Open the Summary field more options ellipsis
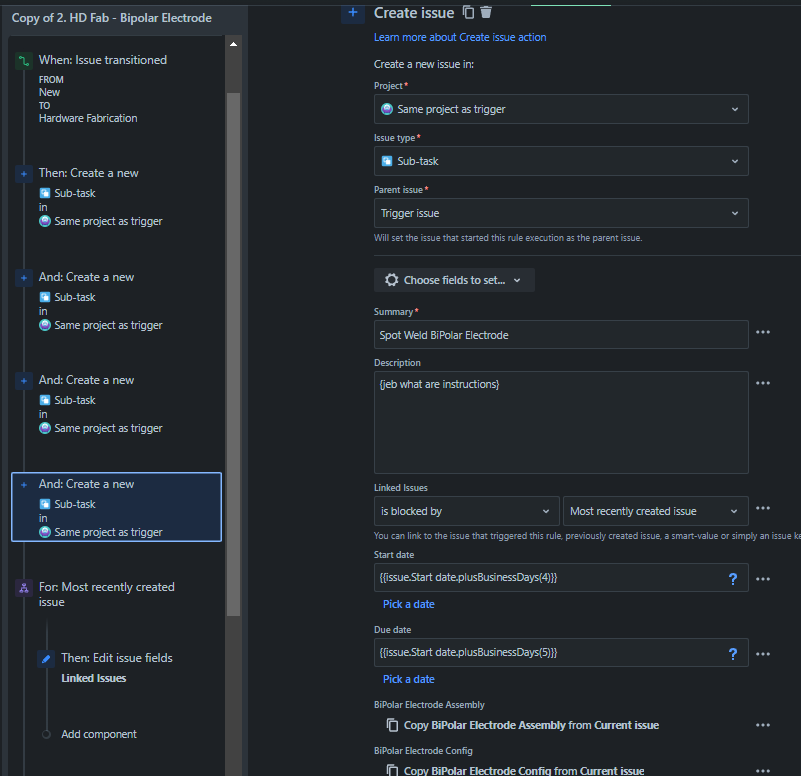This screenshot has width=801, height=776. [x=763, y=333]
